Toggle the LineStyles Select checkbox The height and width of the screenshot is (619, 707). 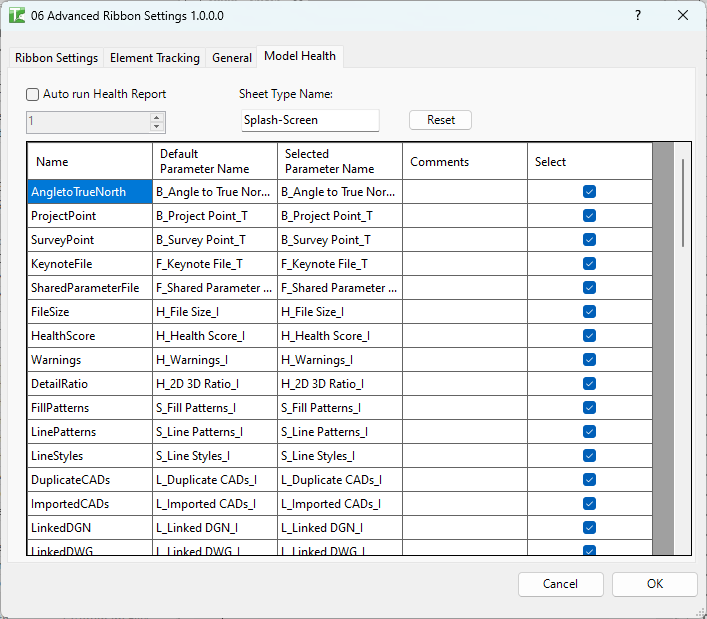tap(589, 456)
